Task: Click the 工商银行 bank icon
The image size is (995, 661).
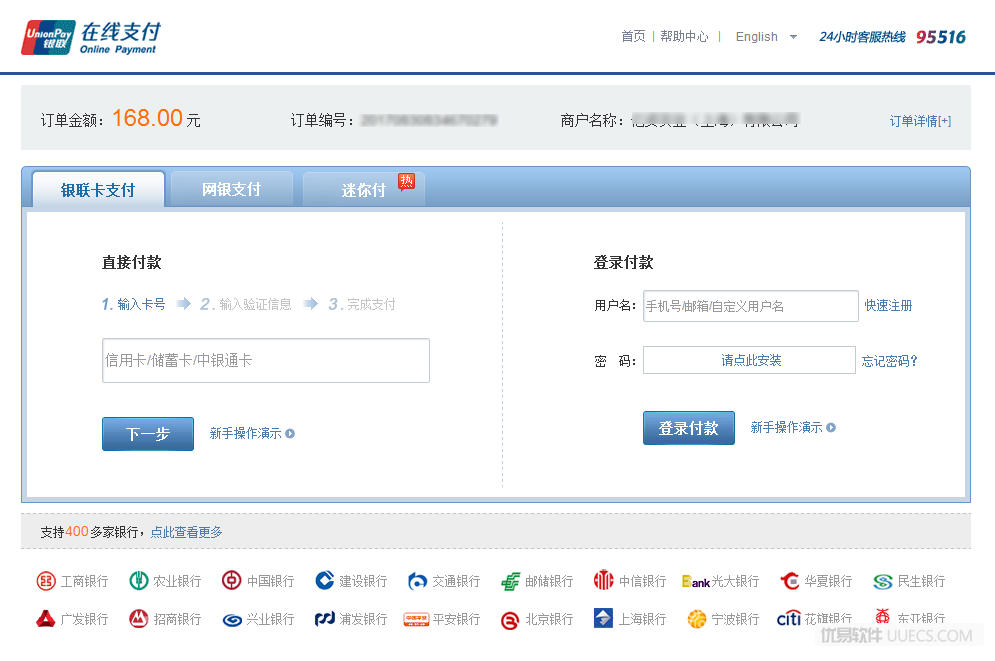Action: pos(46,580)
